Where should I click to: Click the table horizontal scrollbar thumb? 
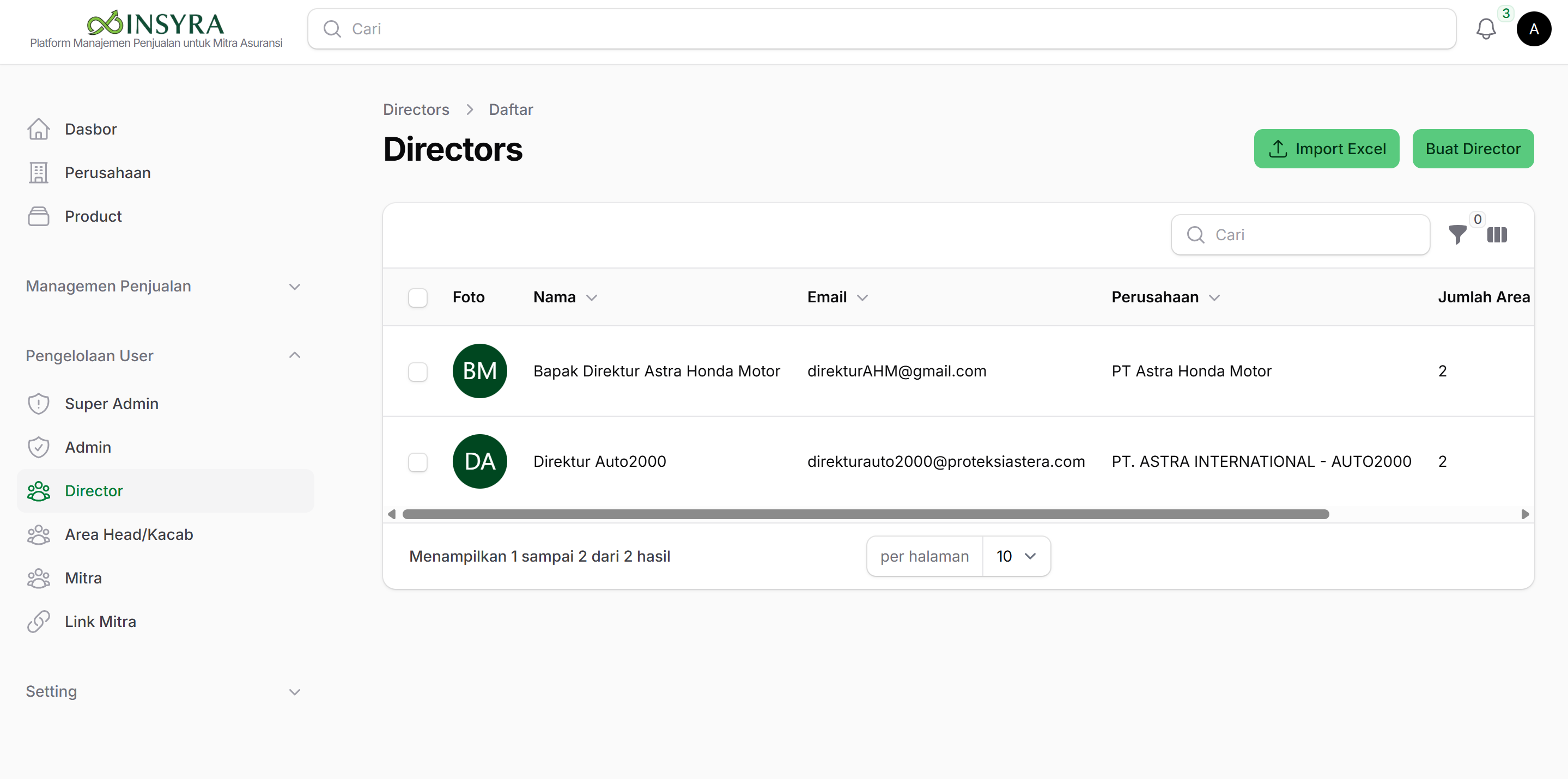(866, 514)
